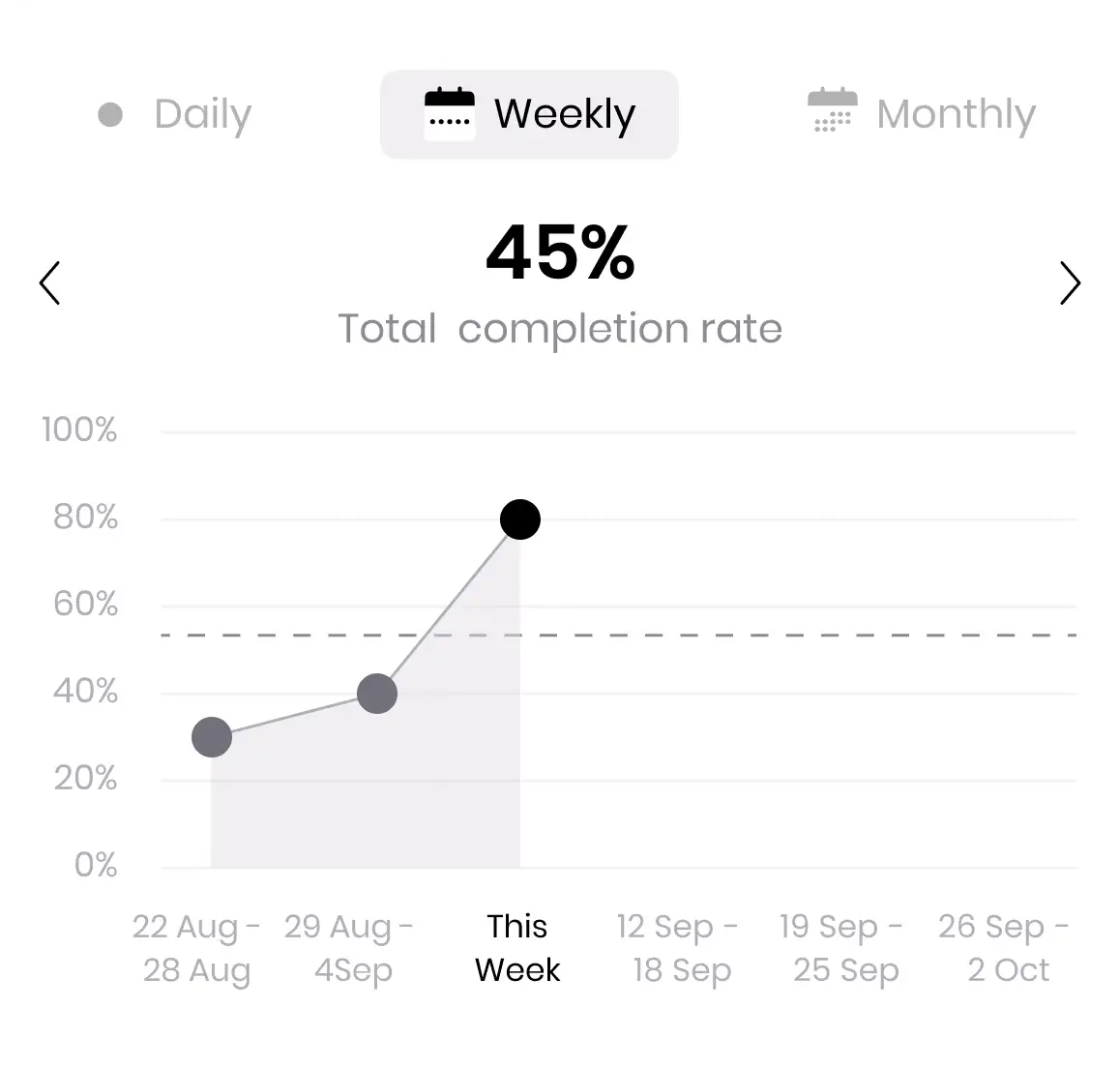Select the data point above 22 Aug - 28 Aug
The image size is (1120, 1068).
click(x=212, y=736)
